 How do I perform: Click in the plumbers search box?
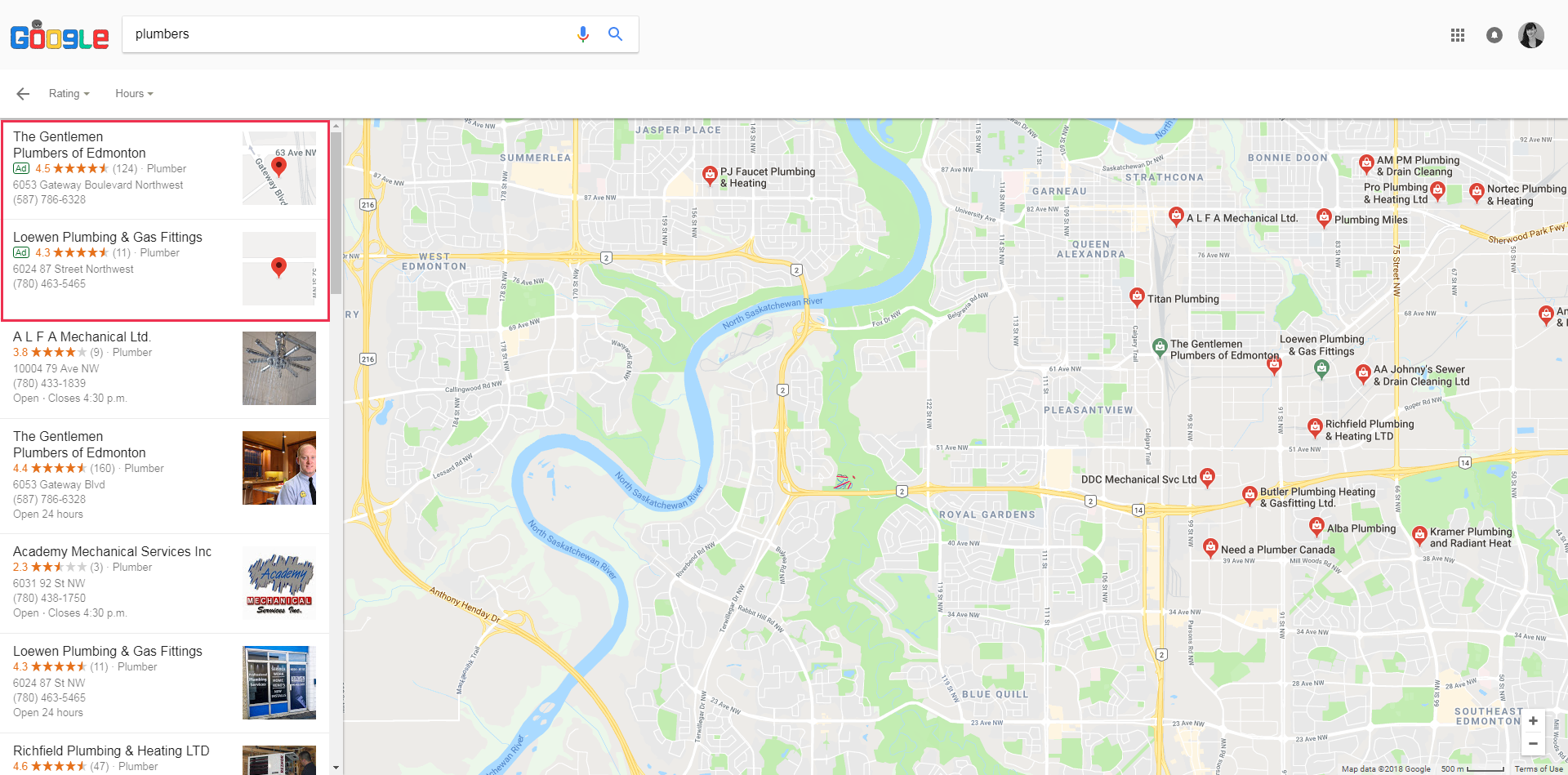347,34
